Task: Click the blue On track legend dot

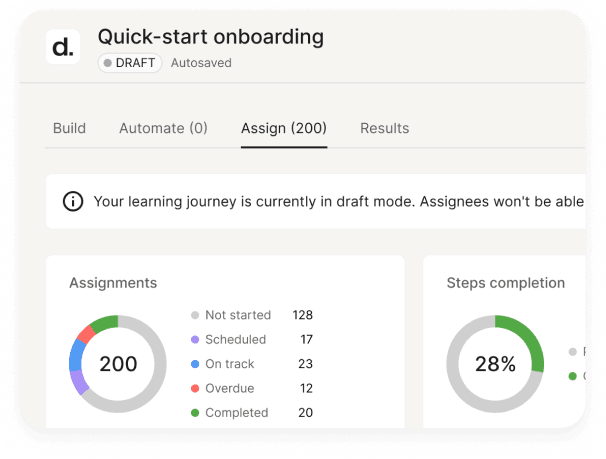Action: [194, 364]
